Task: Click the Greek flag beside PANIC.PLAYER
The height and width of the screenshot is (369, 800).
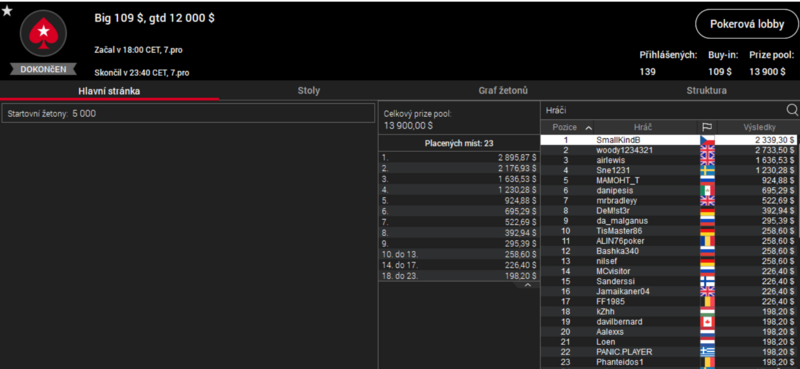Action: (x=707, y=352)
